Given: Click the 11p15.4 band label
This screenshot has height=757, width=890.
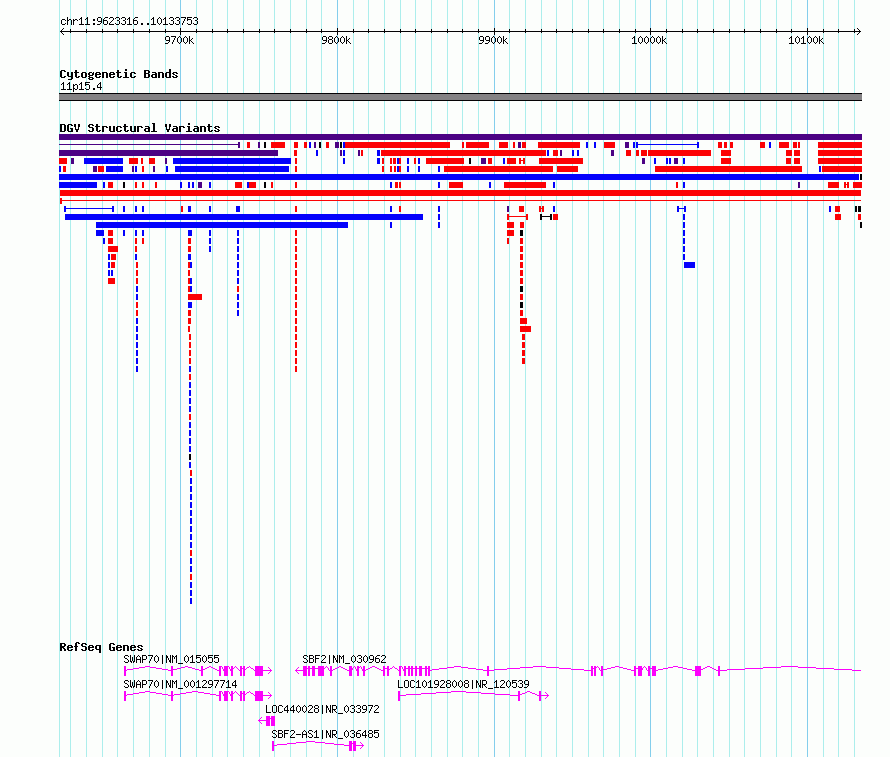Looking at the screenshot, I should (81, 86).
